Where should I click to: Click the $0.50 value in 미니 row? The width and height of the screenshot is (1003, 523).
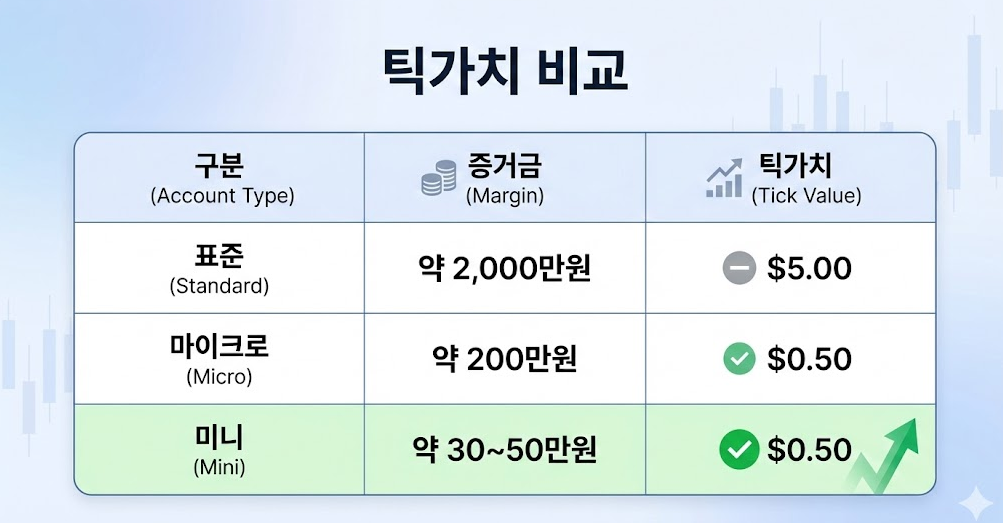pyautogui.click(x=809, y=450)
